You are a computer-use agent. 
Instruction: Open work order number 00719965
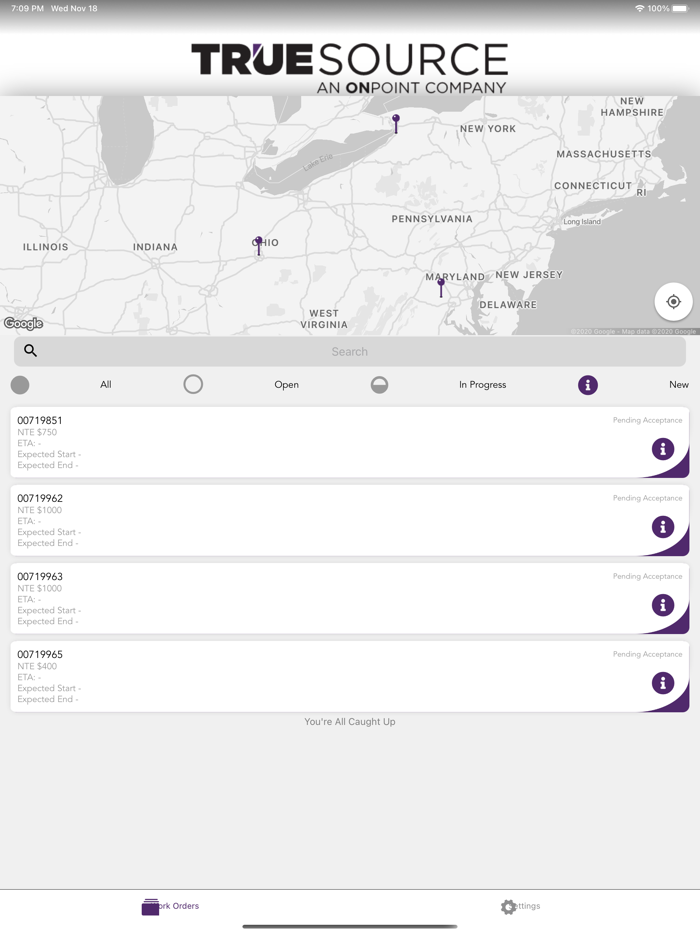[40, 655]
